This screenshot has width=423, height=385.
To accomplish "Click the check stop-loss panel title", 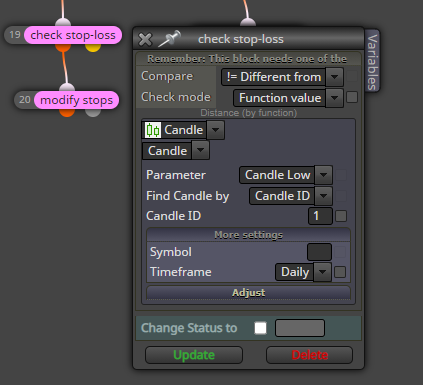I will [241, 39].
